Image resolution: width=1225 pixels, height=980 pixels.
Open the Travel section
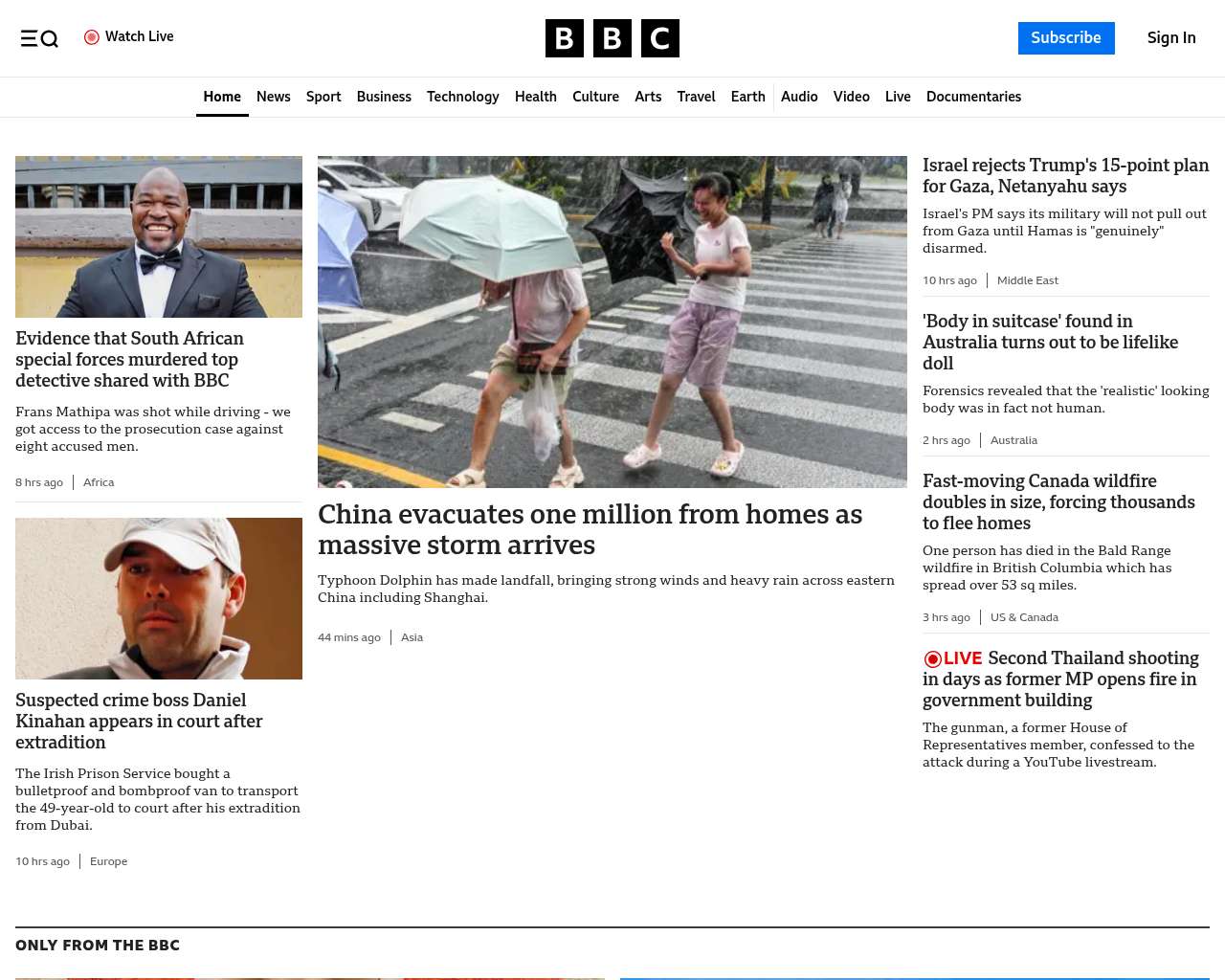pos(696,97)
